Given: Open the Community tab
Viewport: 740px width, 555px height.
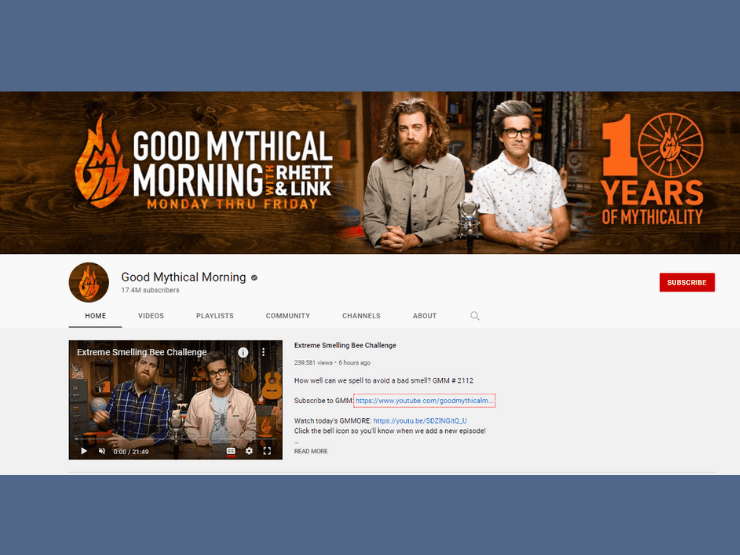Looking at the screenshot, I should coord(288,316).
